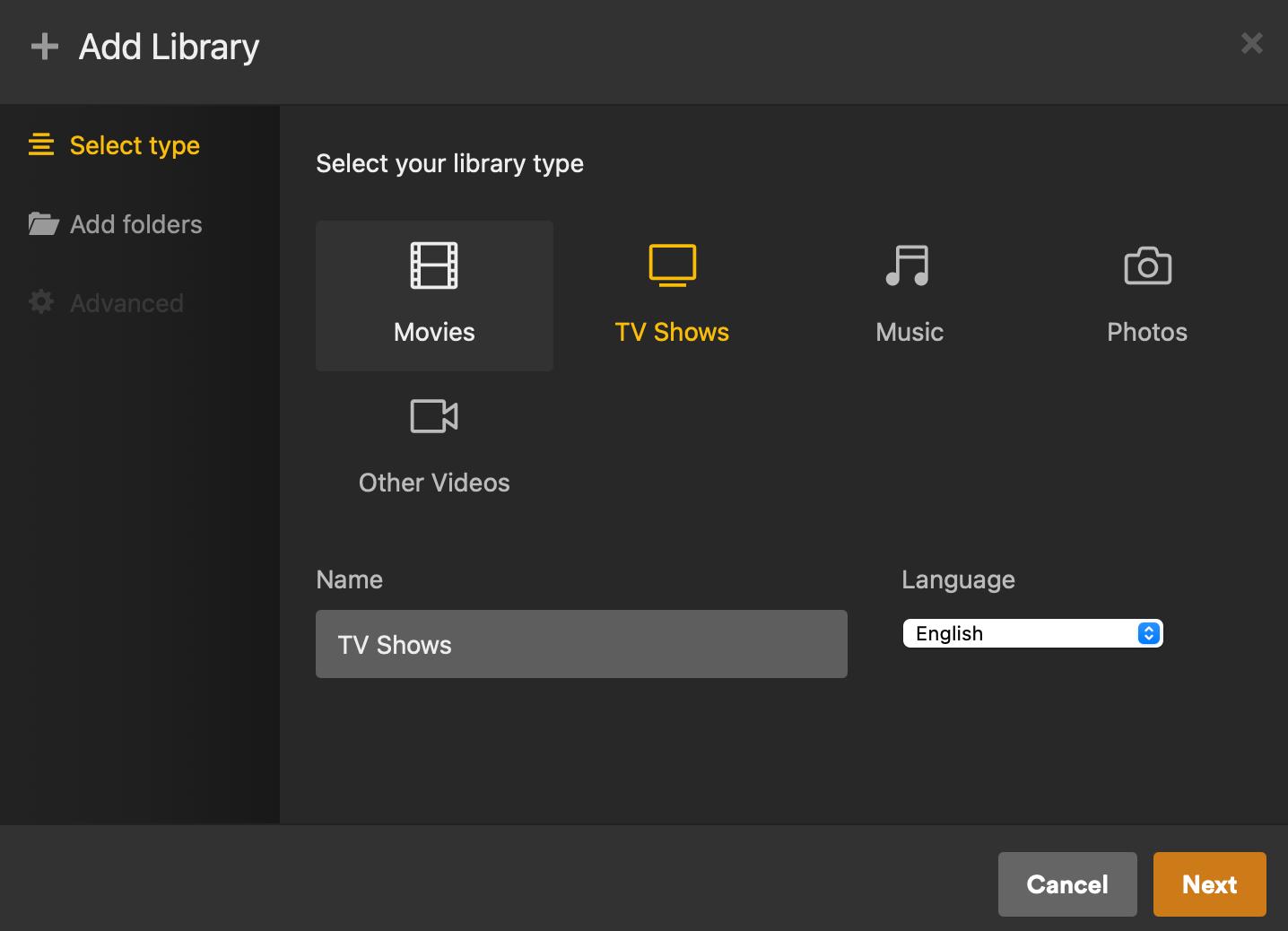The width and height of the screenshot is (1288, 931).
Task: Go to the Add folders step
Action: pos(116,224)
